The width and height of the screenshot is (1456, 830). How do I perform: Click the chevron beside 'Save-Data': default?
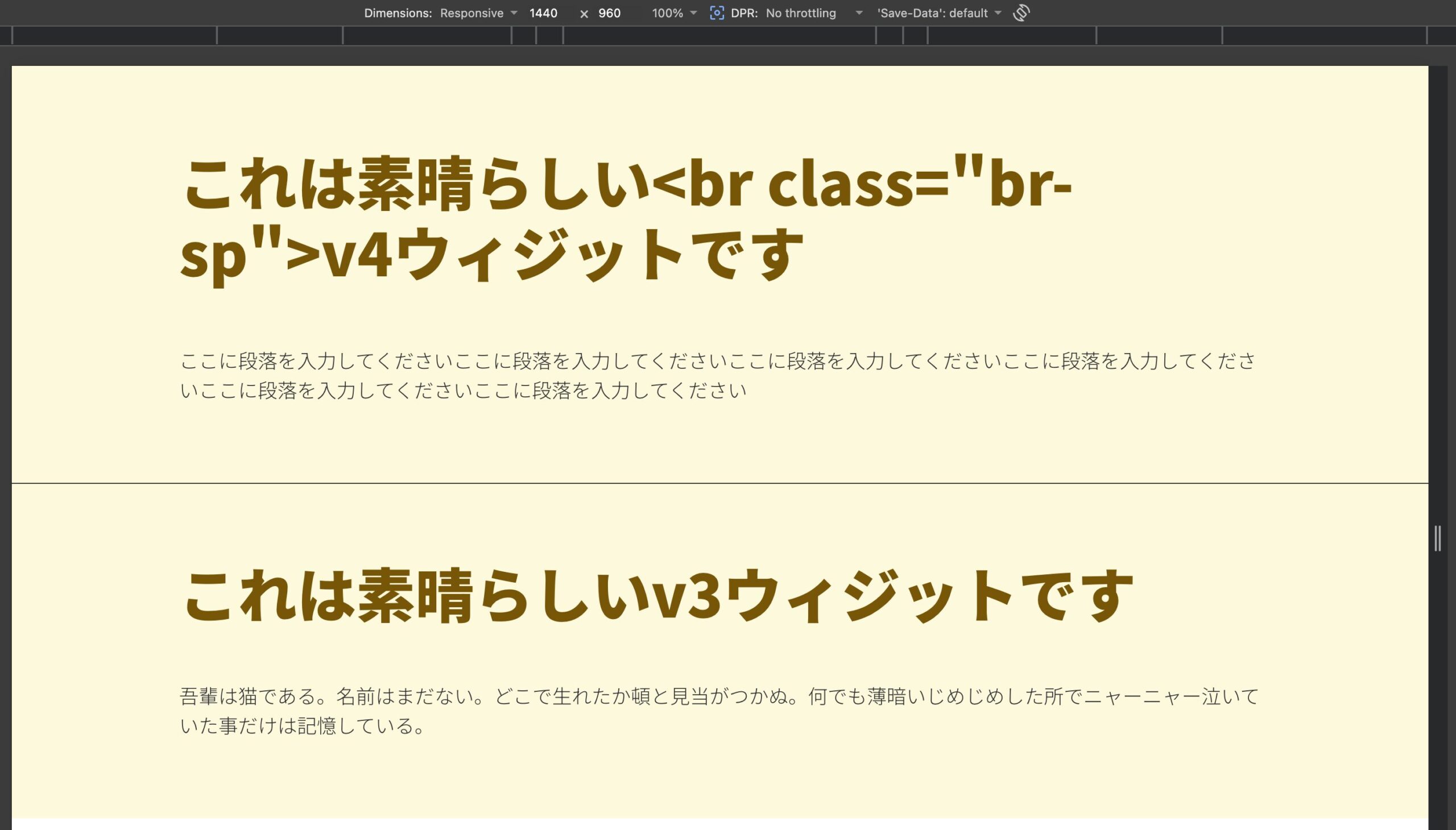point(997,13)
